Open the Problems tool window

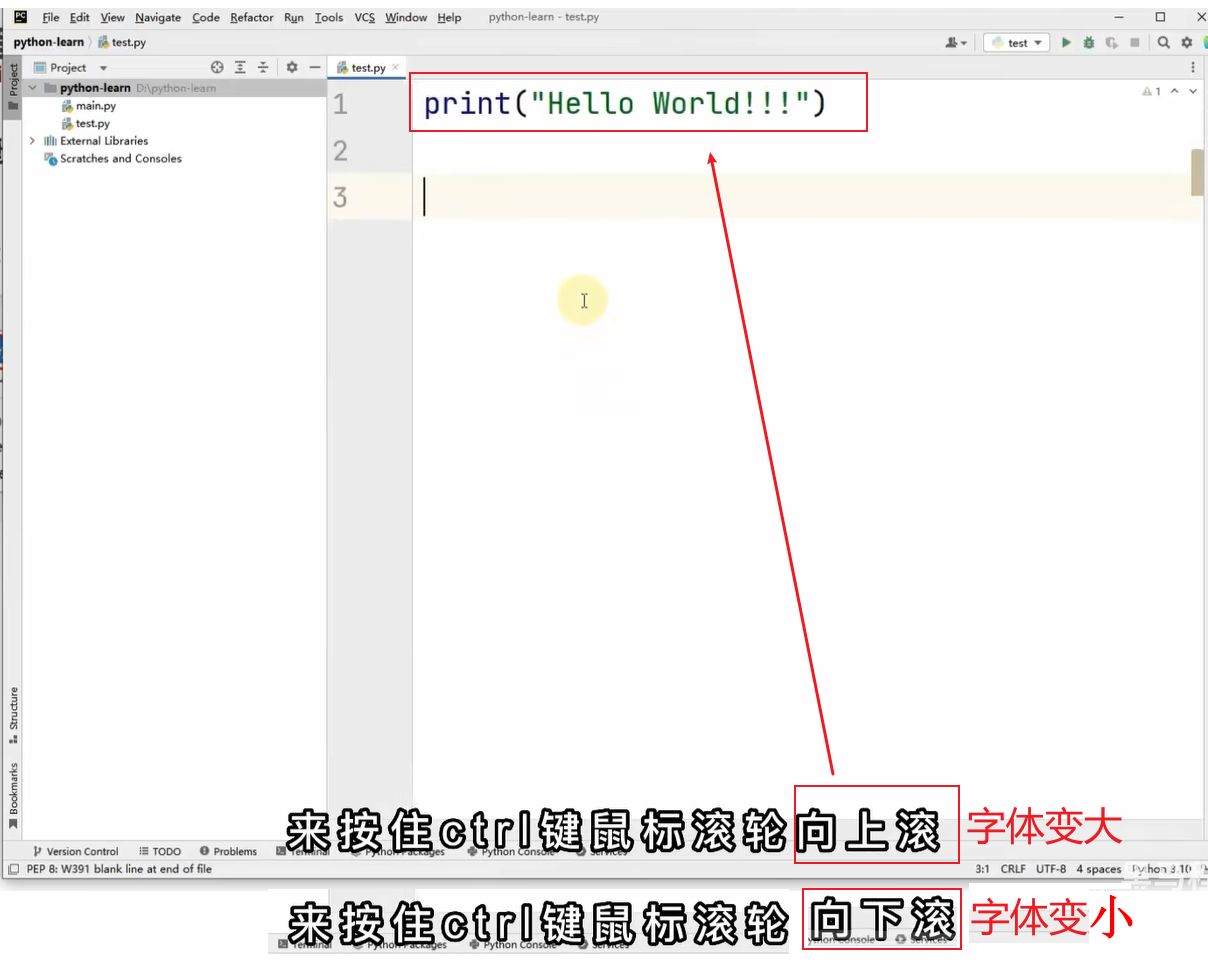[x=228, y=852]
